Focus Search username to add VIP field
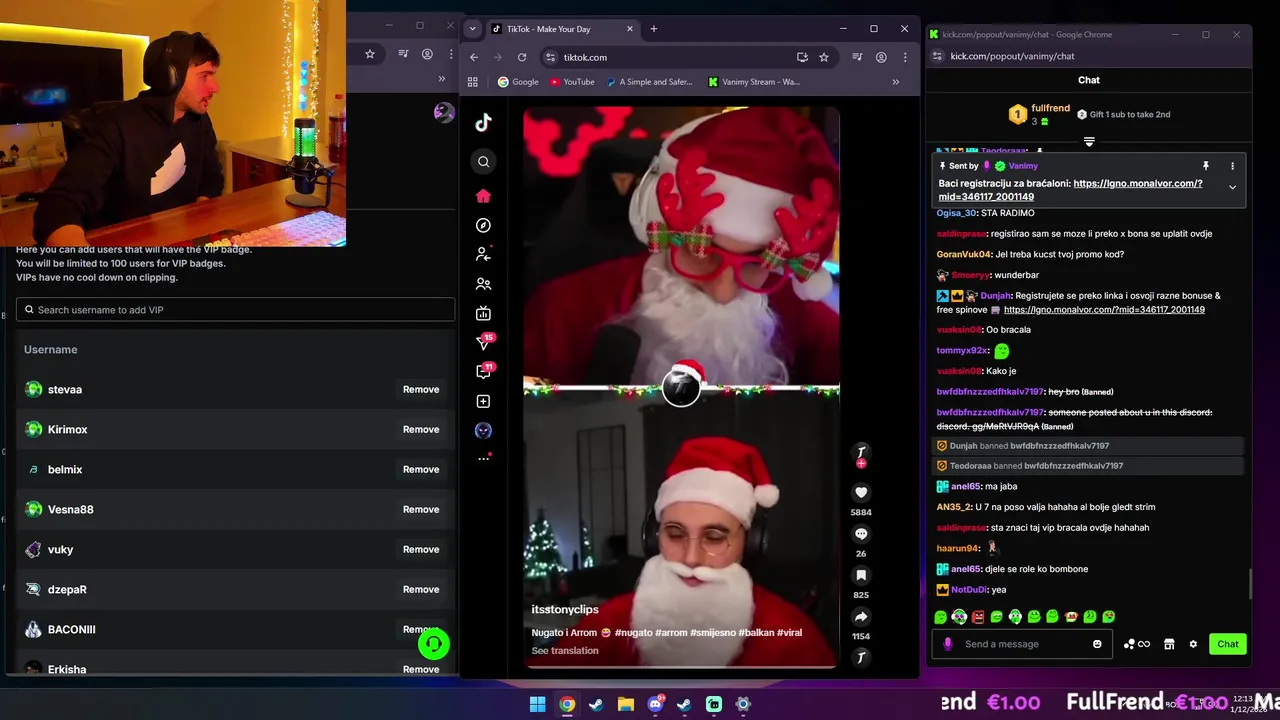Viewport: 1280px width, 720px height. coord(236,310)
